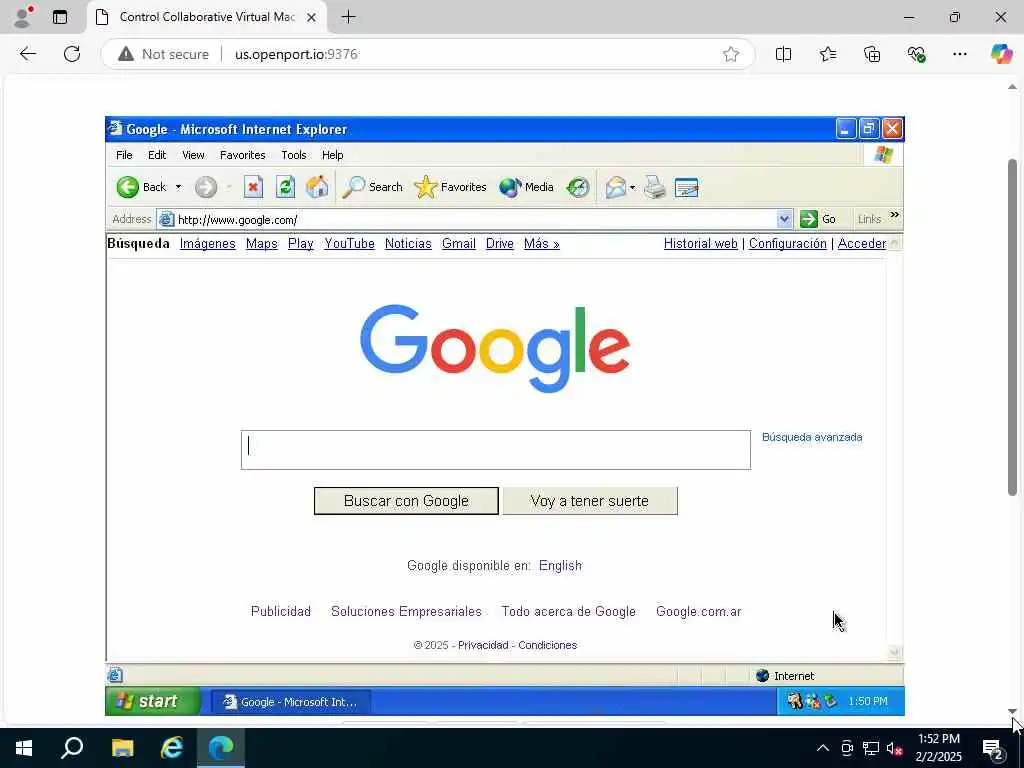Open the Historial web link
1024x768 pixels.
(701, 244)
